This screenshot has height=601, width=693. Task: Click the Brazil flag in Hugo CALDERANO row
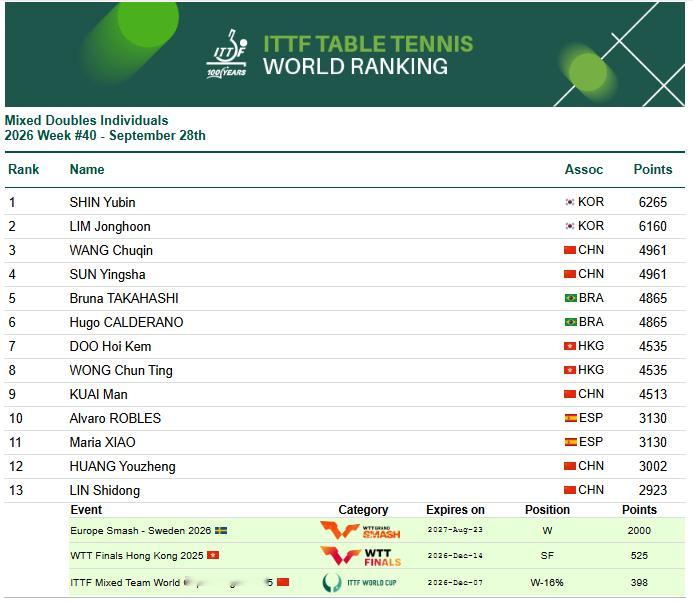coord(571,322)
